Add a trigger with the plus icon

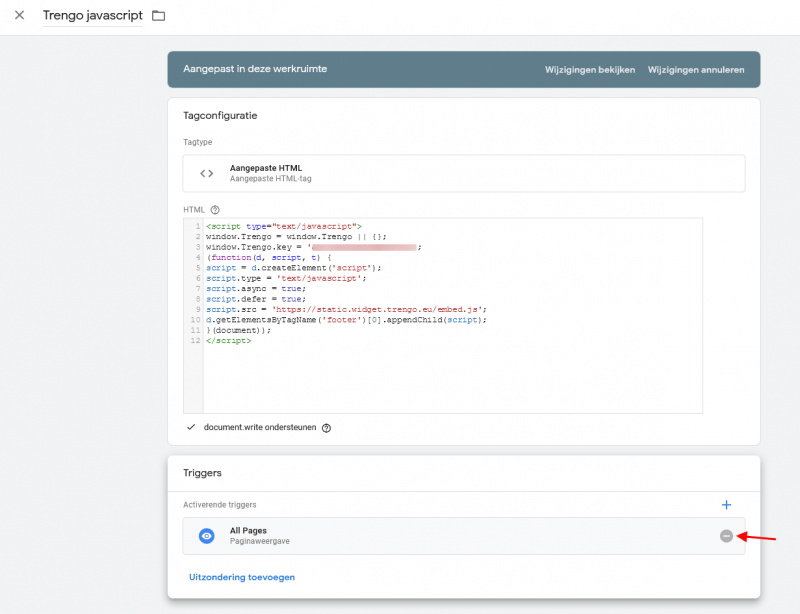point(727,505)
